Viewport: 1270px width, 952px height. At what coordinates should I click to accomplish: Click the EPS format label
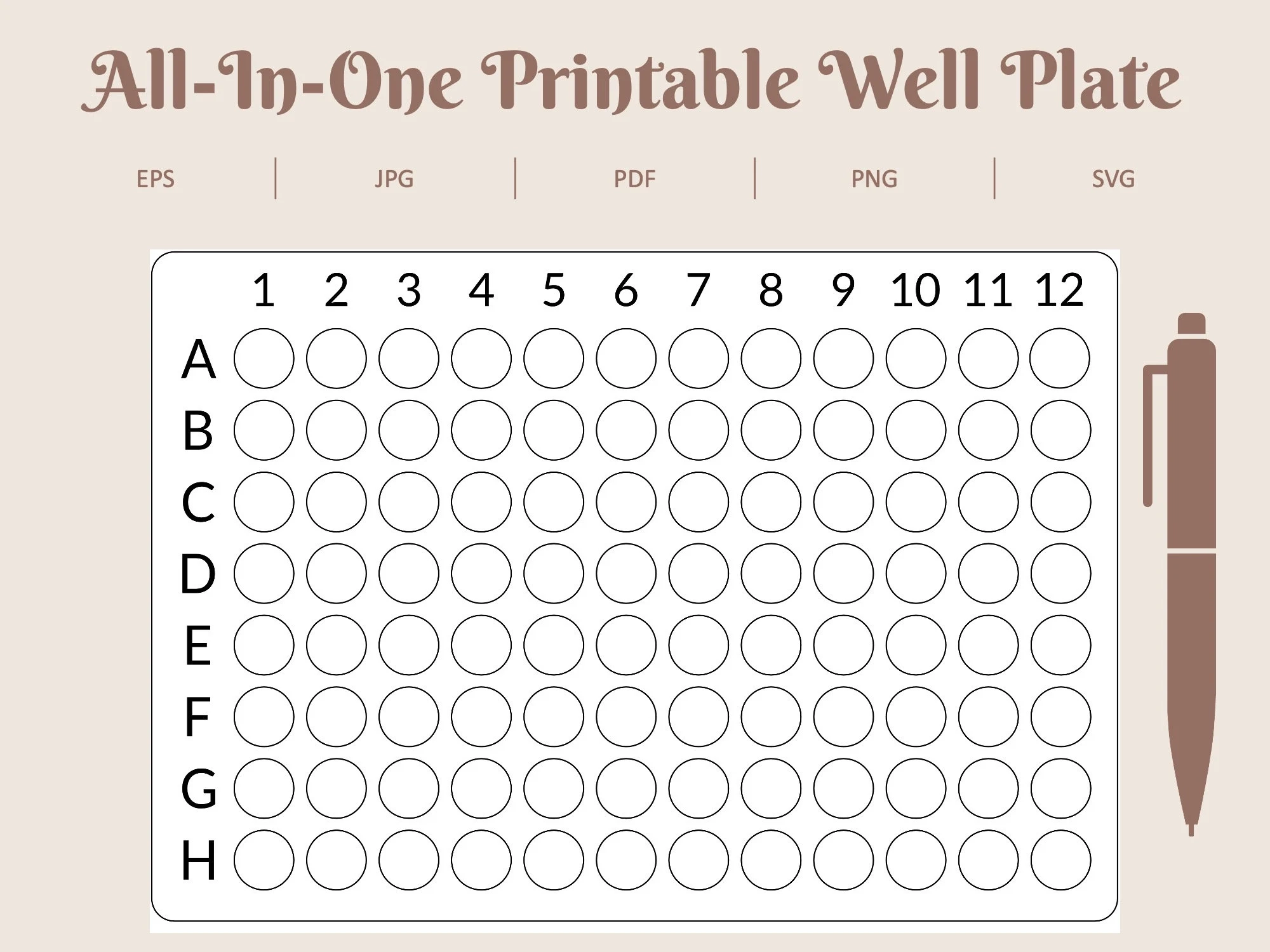pos(156,179)
